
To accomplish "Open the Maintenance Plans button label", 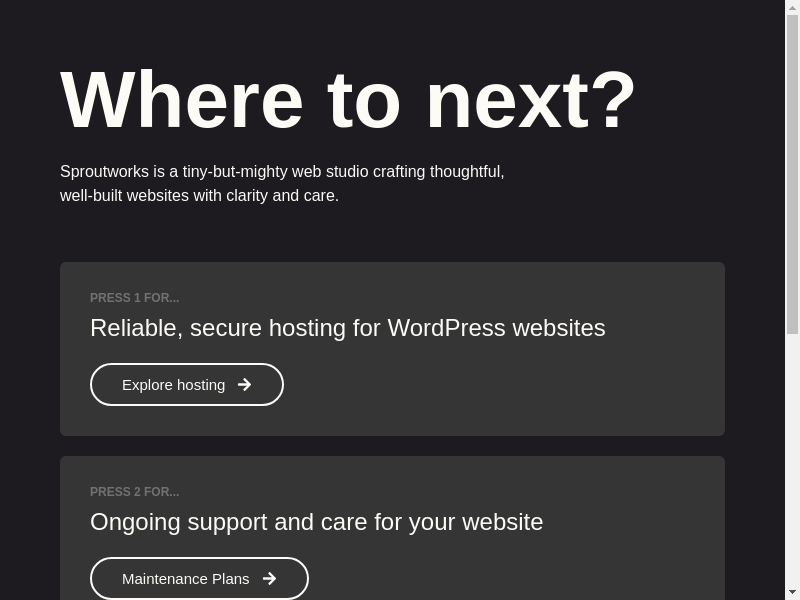I will pyautogui.click(x=185, y=579).
